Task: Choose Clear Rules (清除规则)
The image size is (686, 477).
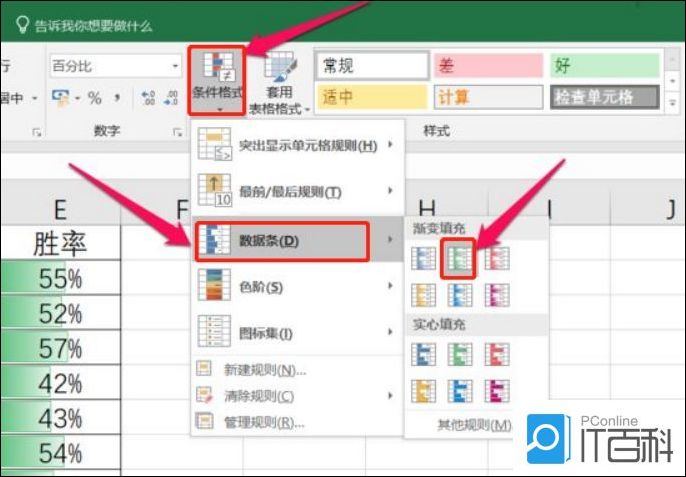Action: coord(297,396)
